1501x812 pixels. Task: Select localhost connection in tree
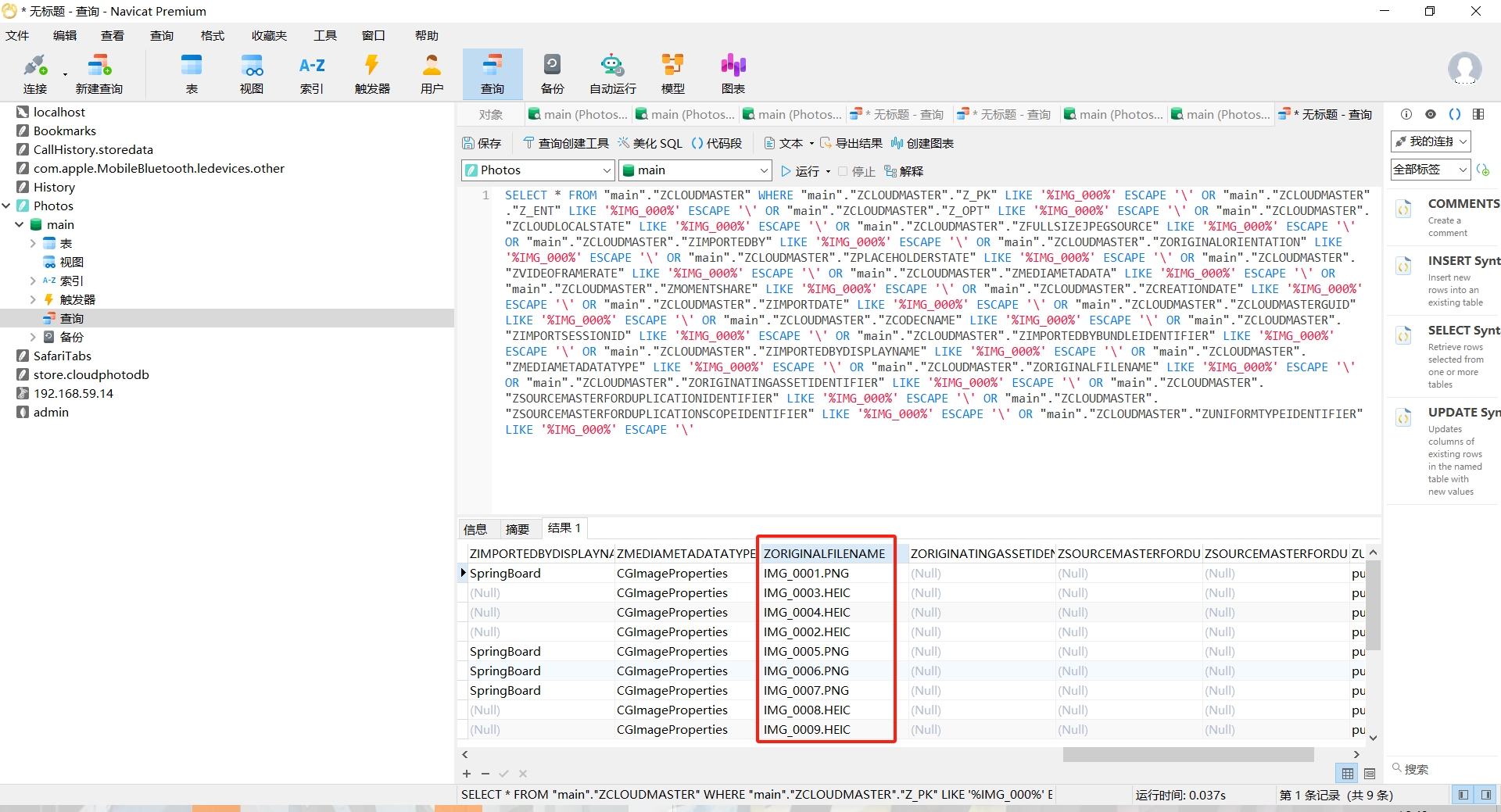click(x=59, y=112)
